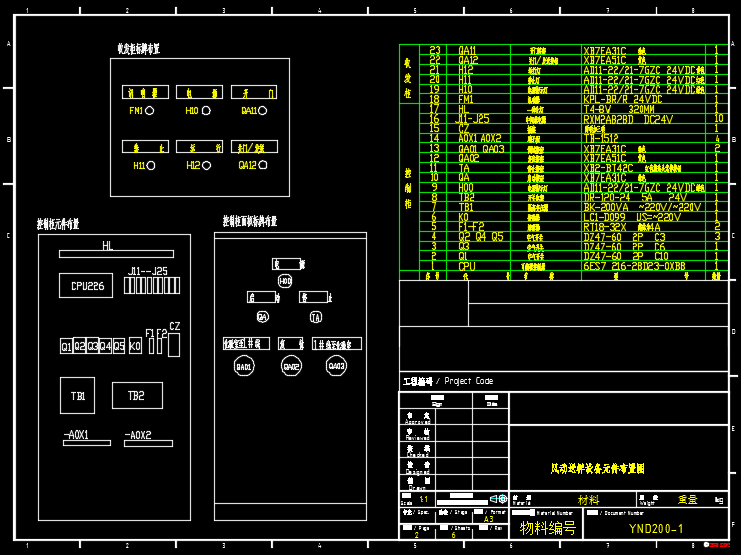Select the QA01 pushbutton symbol
The image size is (741, 555).
(x=244, y=366)
